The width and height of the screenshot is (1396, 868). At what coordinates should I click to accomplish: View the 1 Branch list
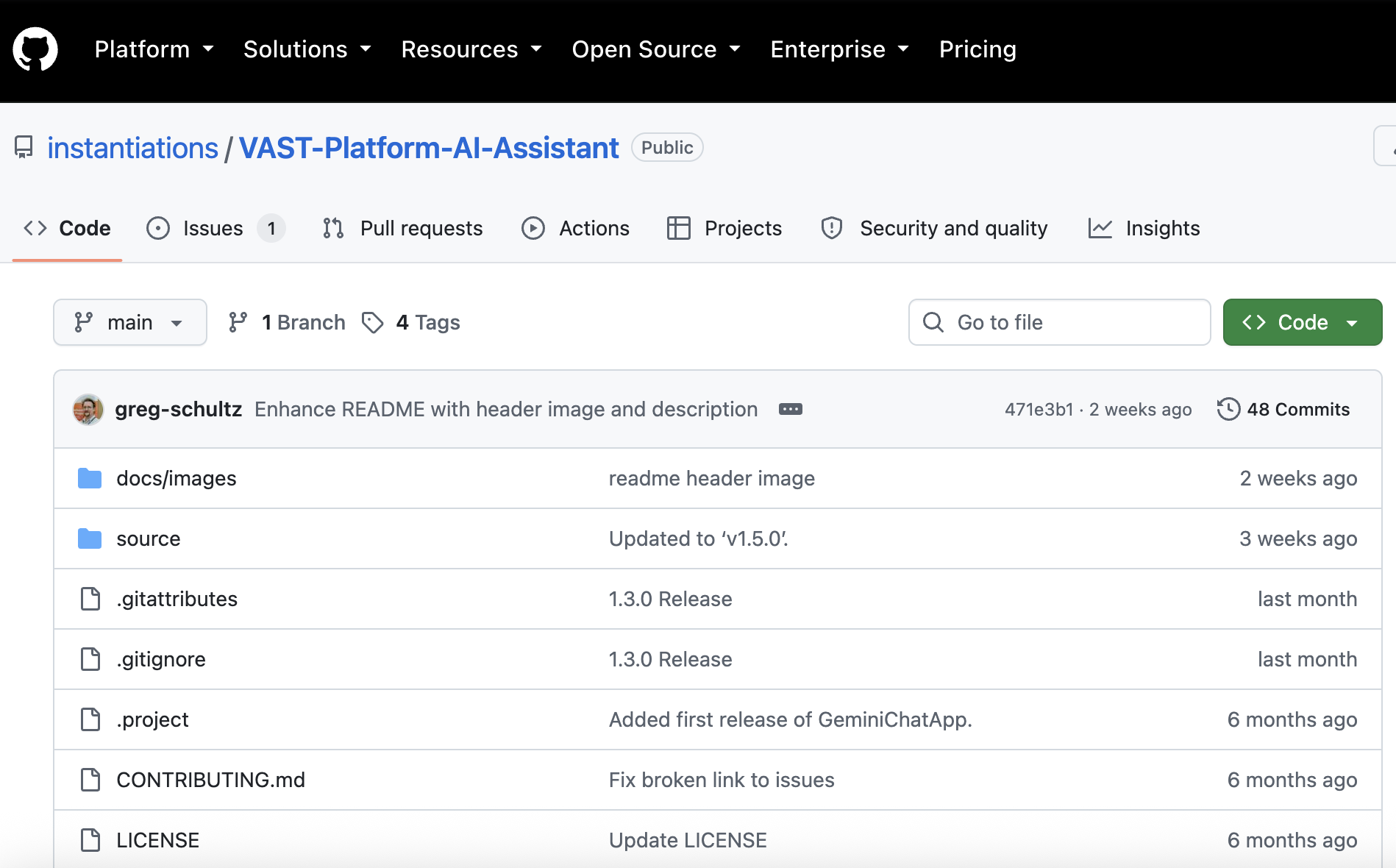click(287, 322)
